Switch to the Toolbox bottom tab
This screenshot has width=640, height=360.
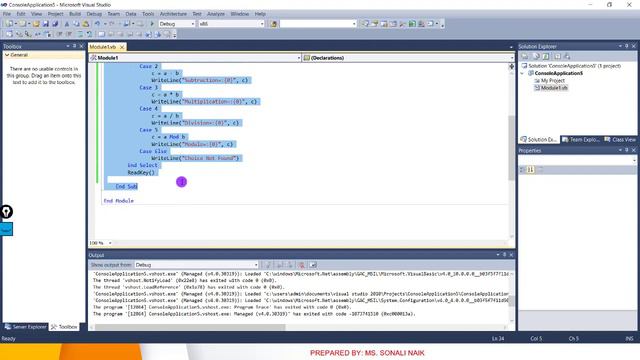pos(64,327)
